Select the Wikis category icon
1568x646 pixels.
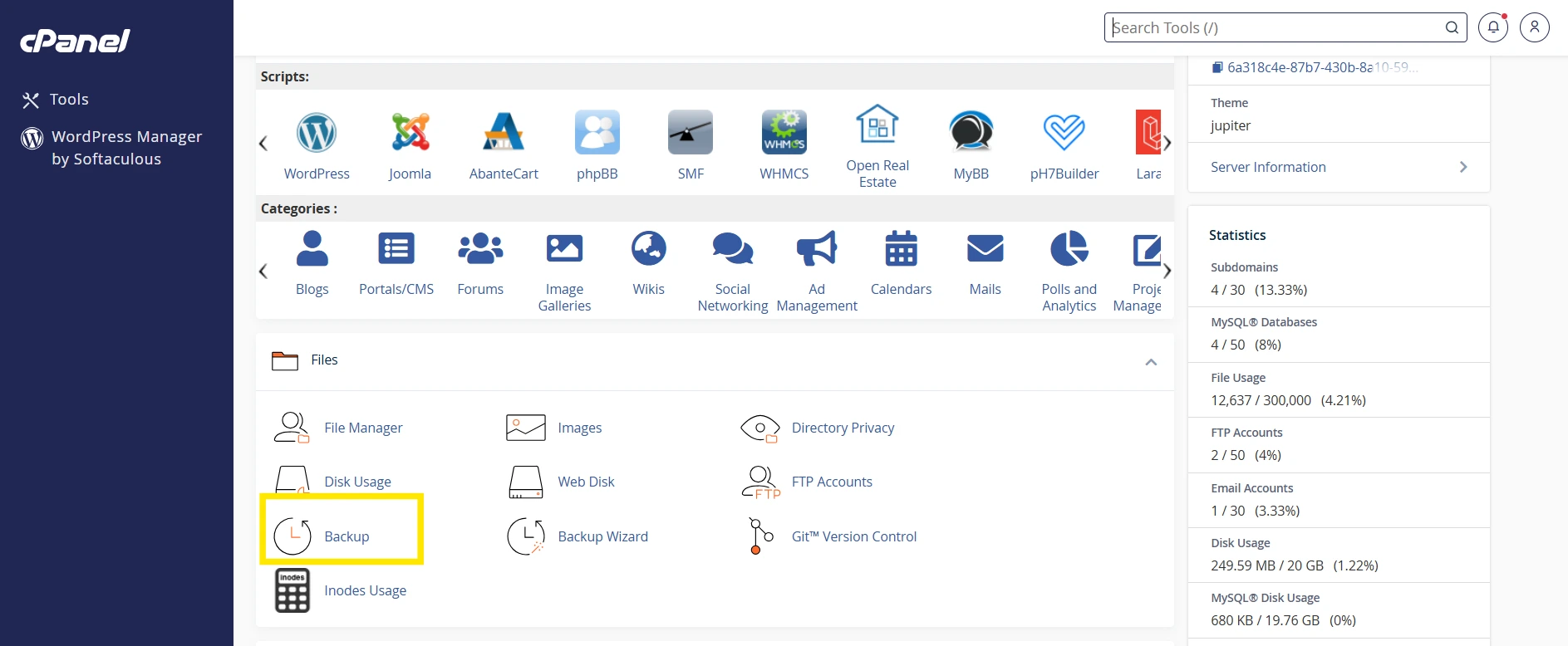point(649,248)
